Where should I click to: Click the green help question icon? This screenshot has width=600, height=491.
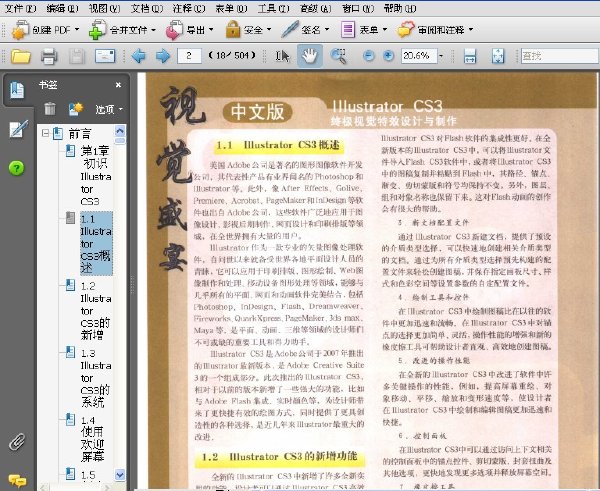[x=16, y=168]
